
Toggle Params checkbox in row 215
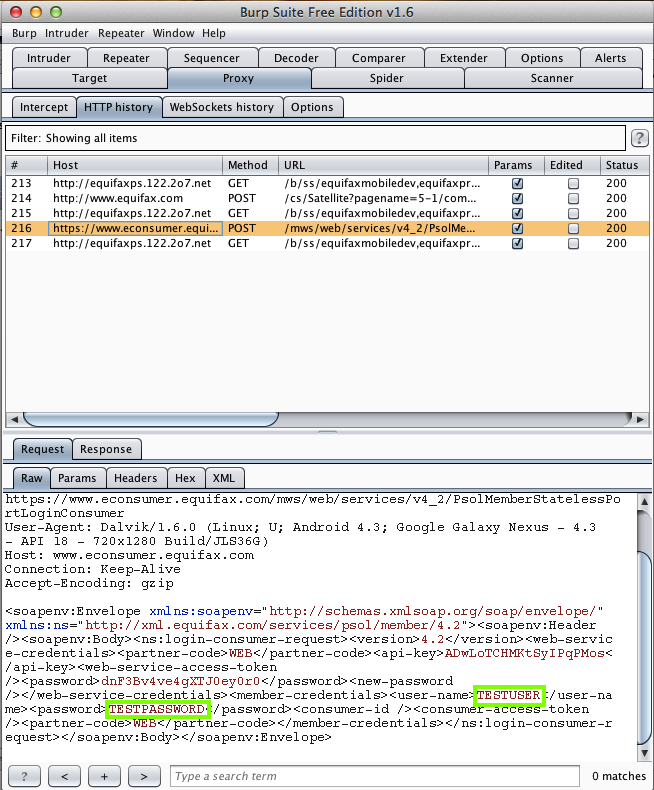[517, 213]
